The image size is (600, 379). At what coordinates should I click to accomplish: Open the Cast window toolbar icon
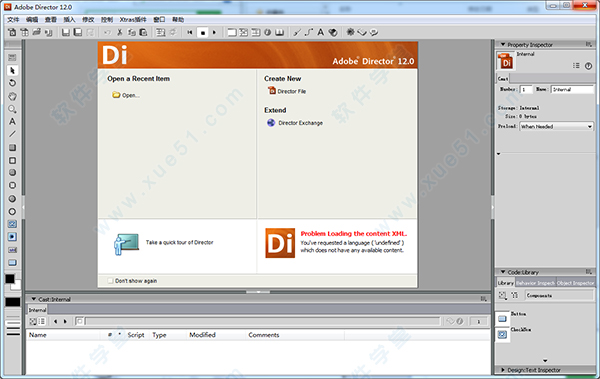click(x=243, y=33)
